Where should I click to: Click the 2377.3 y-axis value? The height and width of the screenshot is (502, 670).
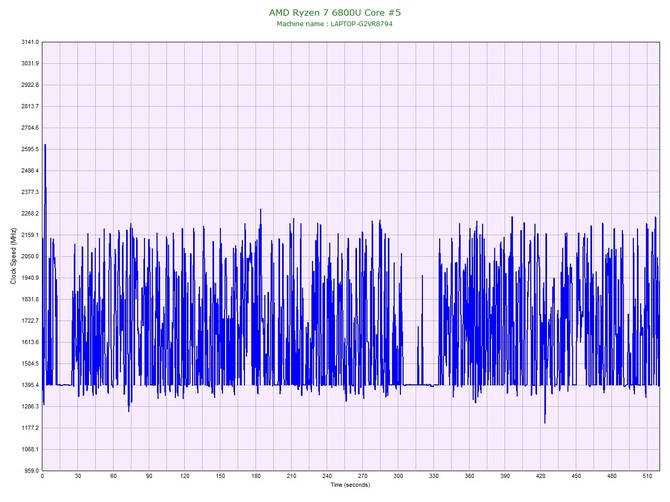pyautogui.click(x=30, y=192)
